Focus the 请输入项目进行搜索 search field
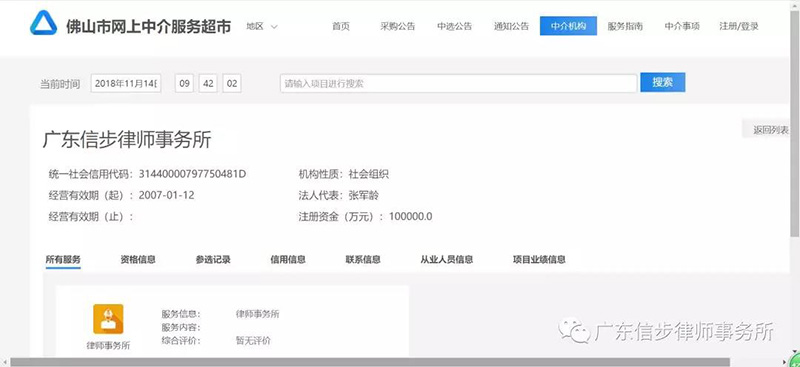The image size is (800, 367). 458,83
